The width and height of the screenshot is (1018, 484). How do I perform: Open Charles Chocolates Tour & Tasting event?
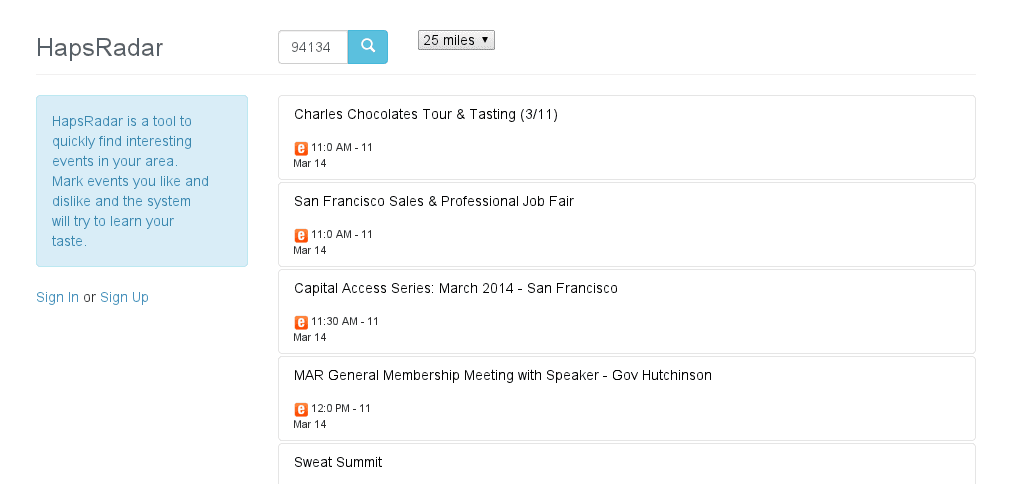(x=425, y=114)
